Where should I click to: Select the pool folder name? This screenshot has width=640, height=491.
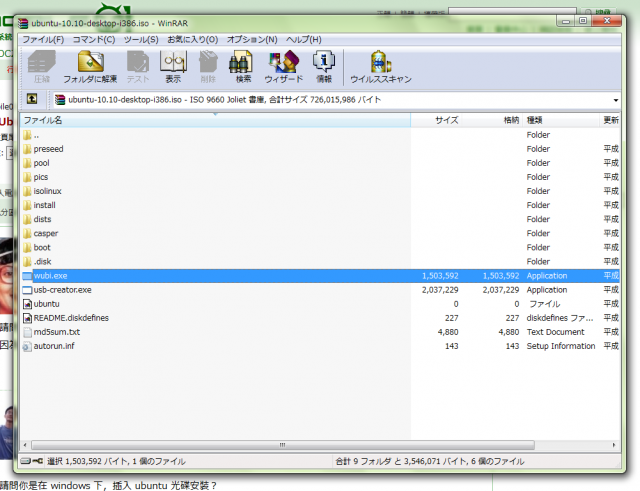click(41, 163)
